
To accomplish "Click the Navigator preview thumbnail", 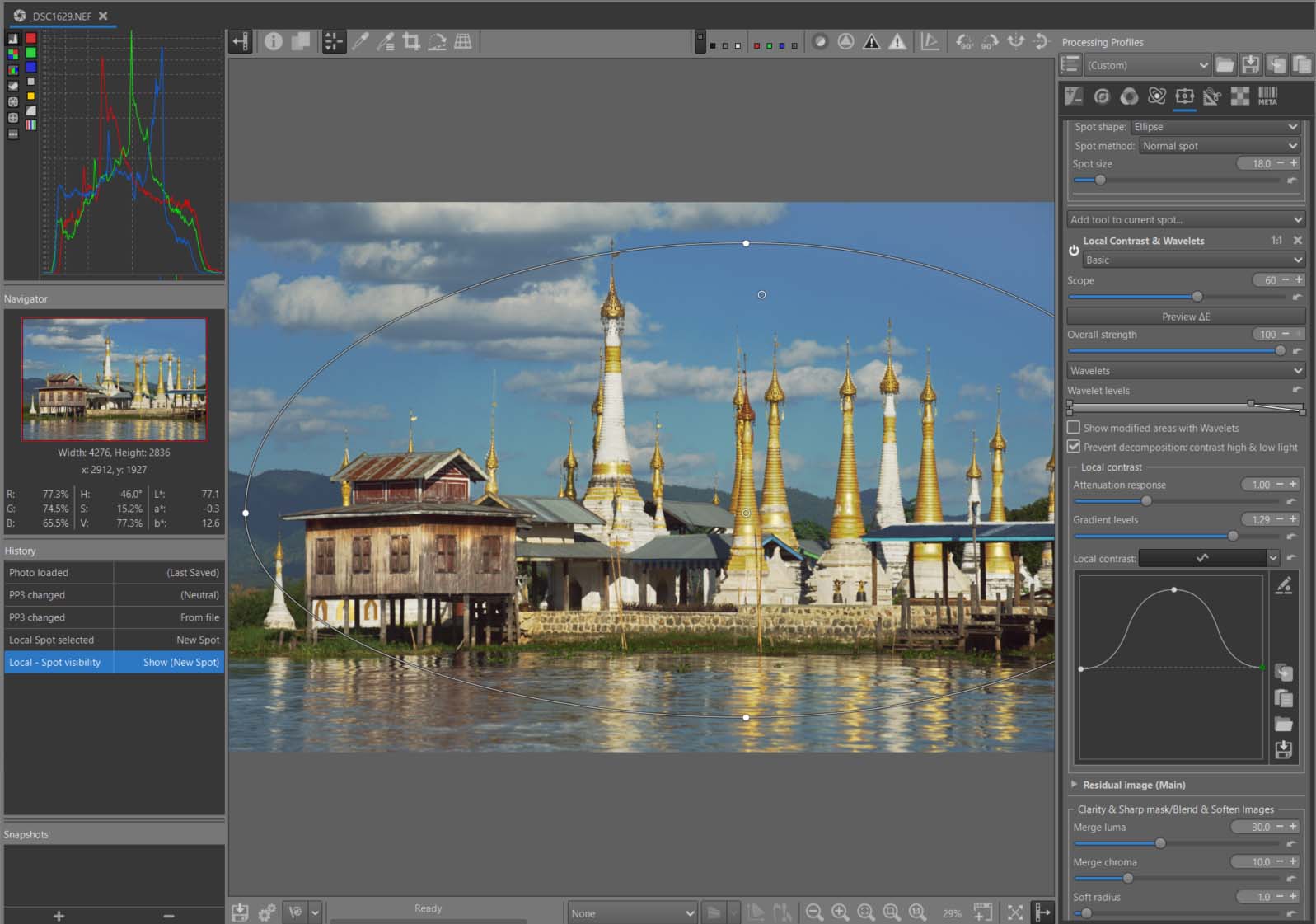I will pyautogui.click(x=114, y=379).
